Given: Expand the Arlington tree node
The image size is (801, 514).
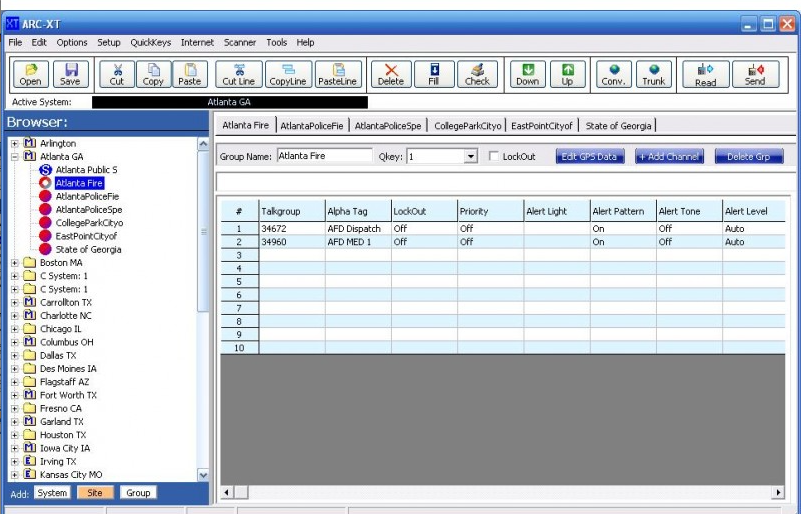Looking at the screenshot, I should [15, 144].
